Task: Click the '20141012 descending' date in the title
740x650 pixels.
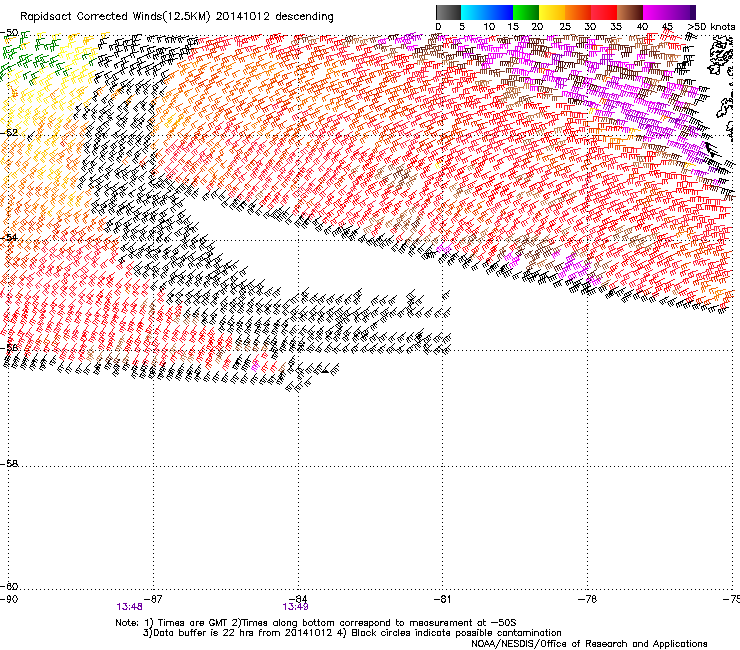Action: (x=275, y=17)
